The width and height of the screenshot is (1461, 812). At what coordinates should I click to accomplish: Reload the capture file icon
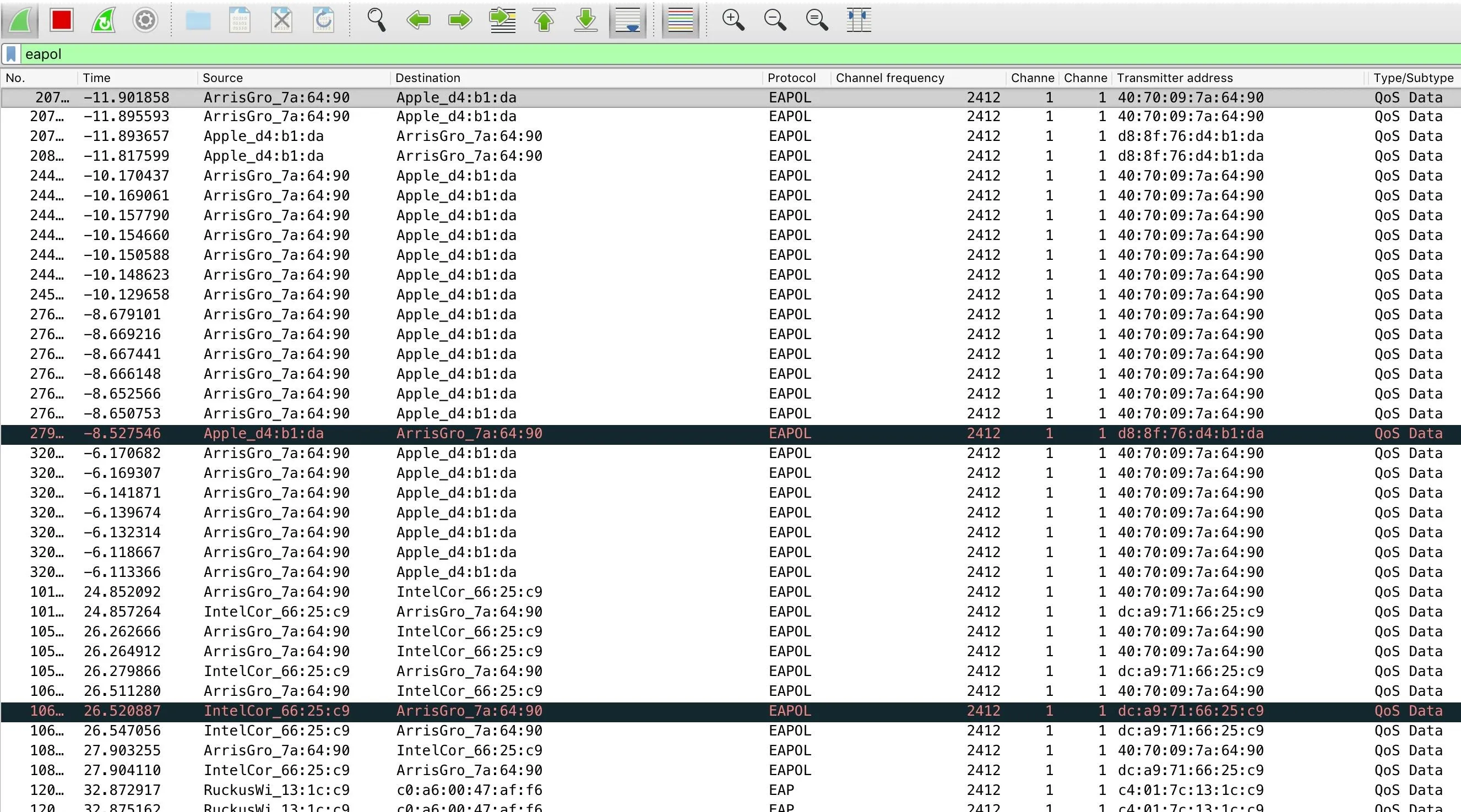point(324,20)
